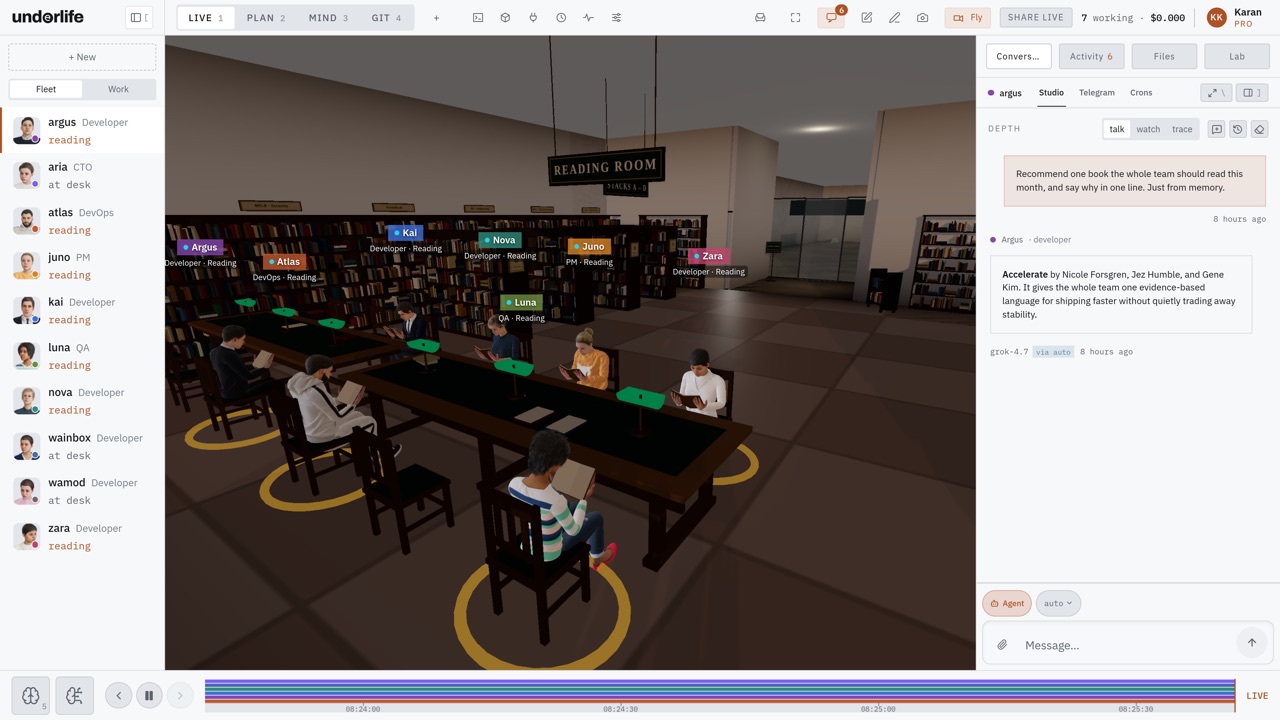Toggle the left sidebar panel button
The width and height of the screenshot is (1280, 720).
pos(140,17)
